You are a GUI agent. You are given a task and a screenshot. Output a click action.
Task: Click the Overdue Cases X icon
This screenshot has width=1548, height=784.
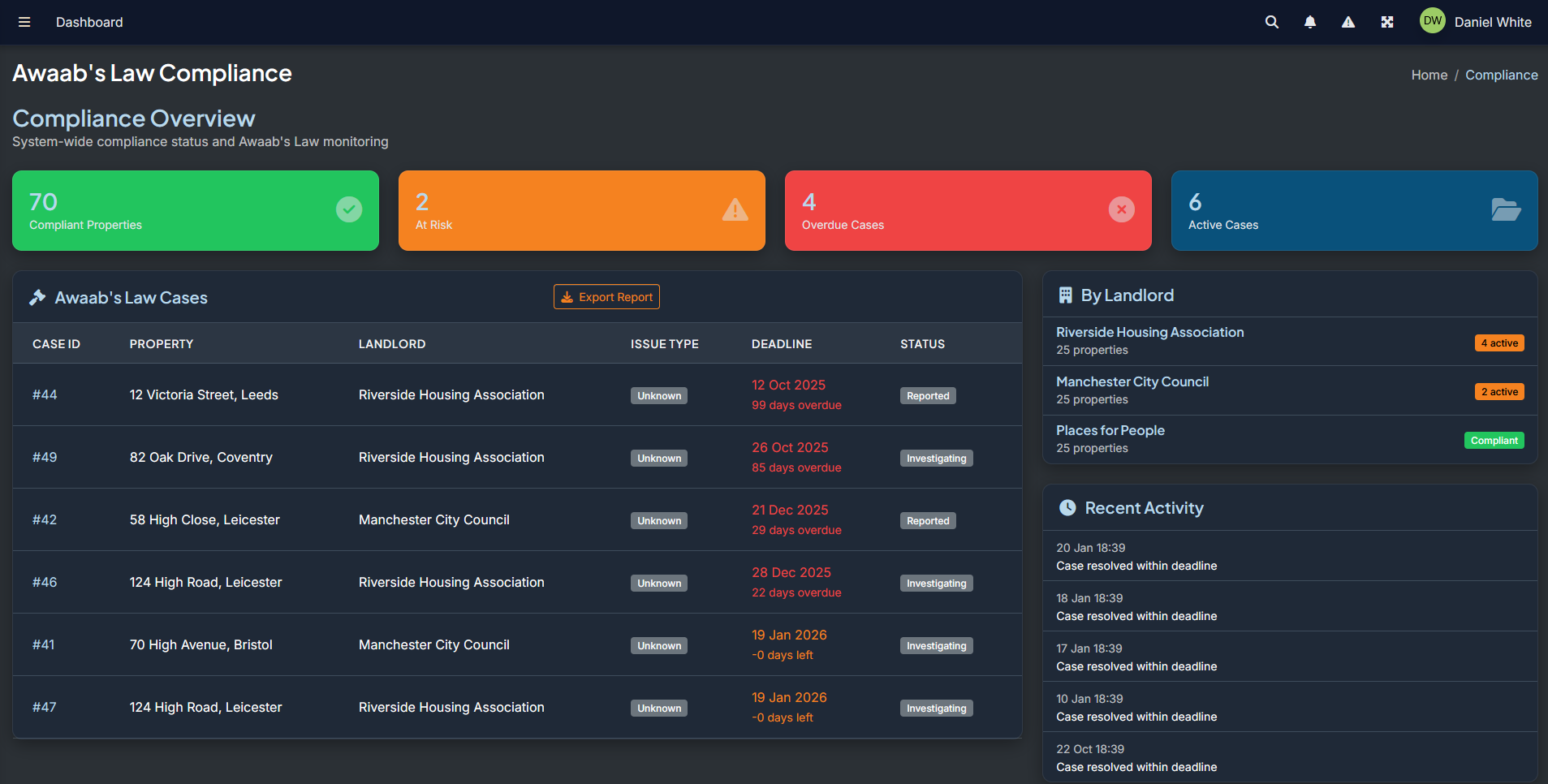click(x=1121, y=209)
